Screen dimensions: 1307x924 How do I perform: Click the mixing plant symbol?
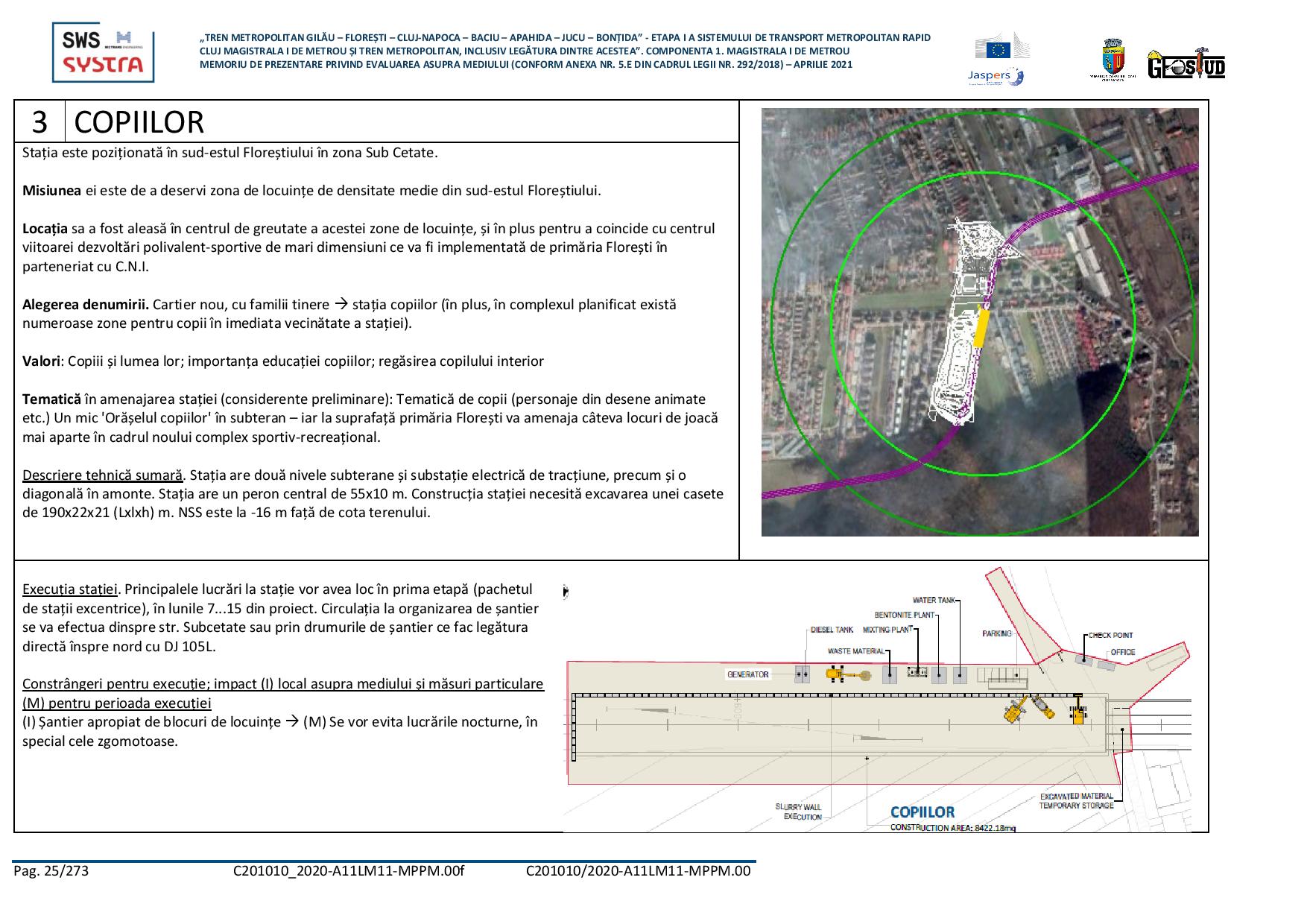[917, 672]
